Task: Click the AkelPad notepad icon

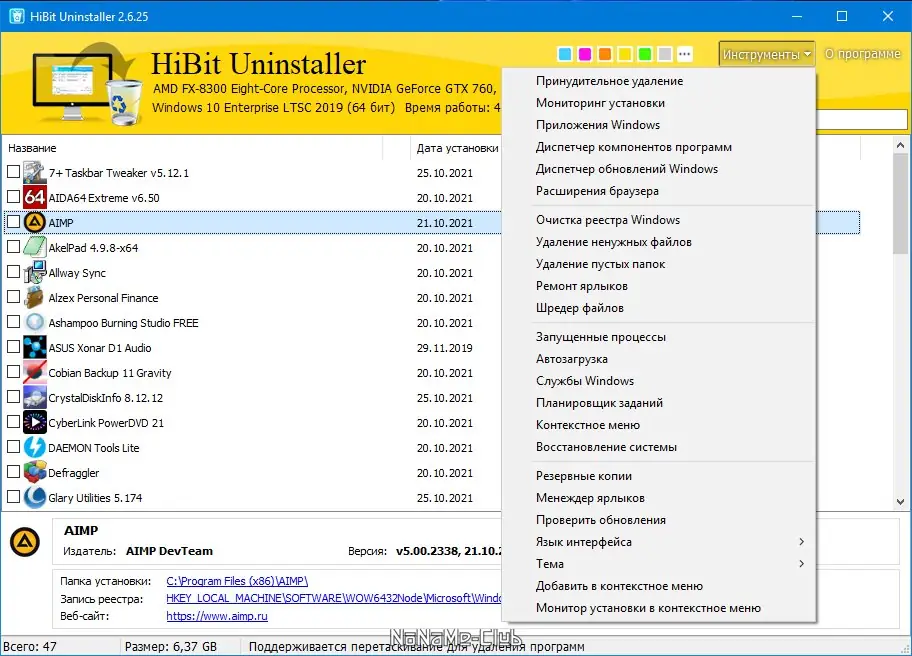Action: click(34, 247)
